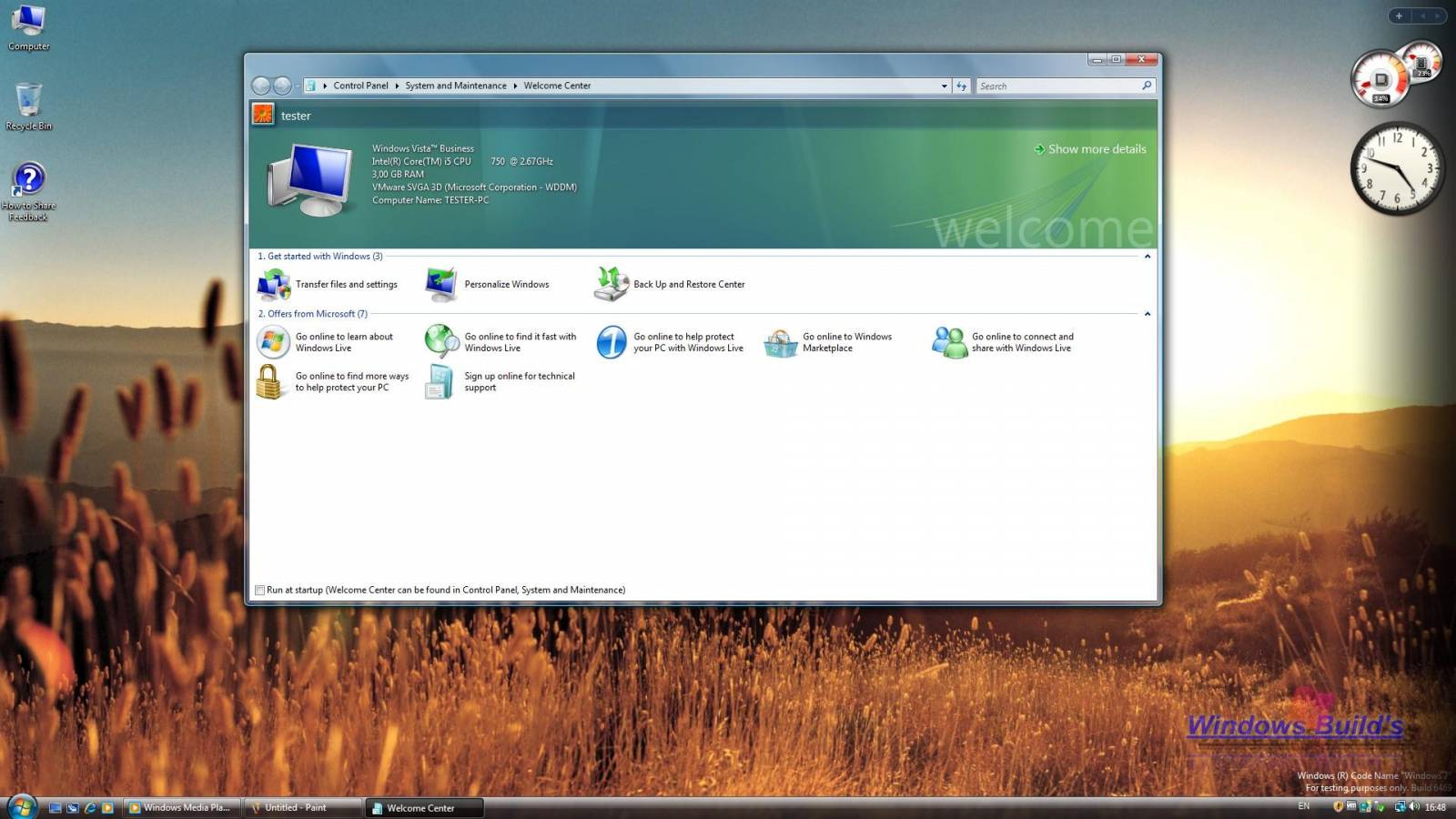Select Go online to connect and share with Windows Live
1456x819 pixels.
tap(1003, 342)
